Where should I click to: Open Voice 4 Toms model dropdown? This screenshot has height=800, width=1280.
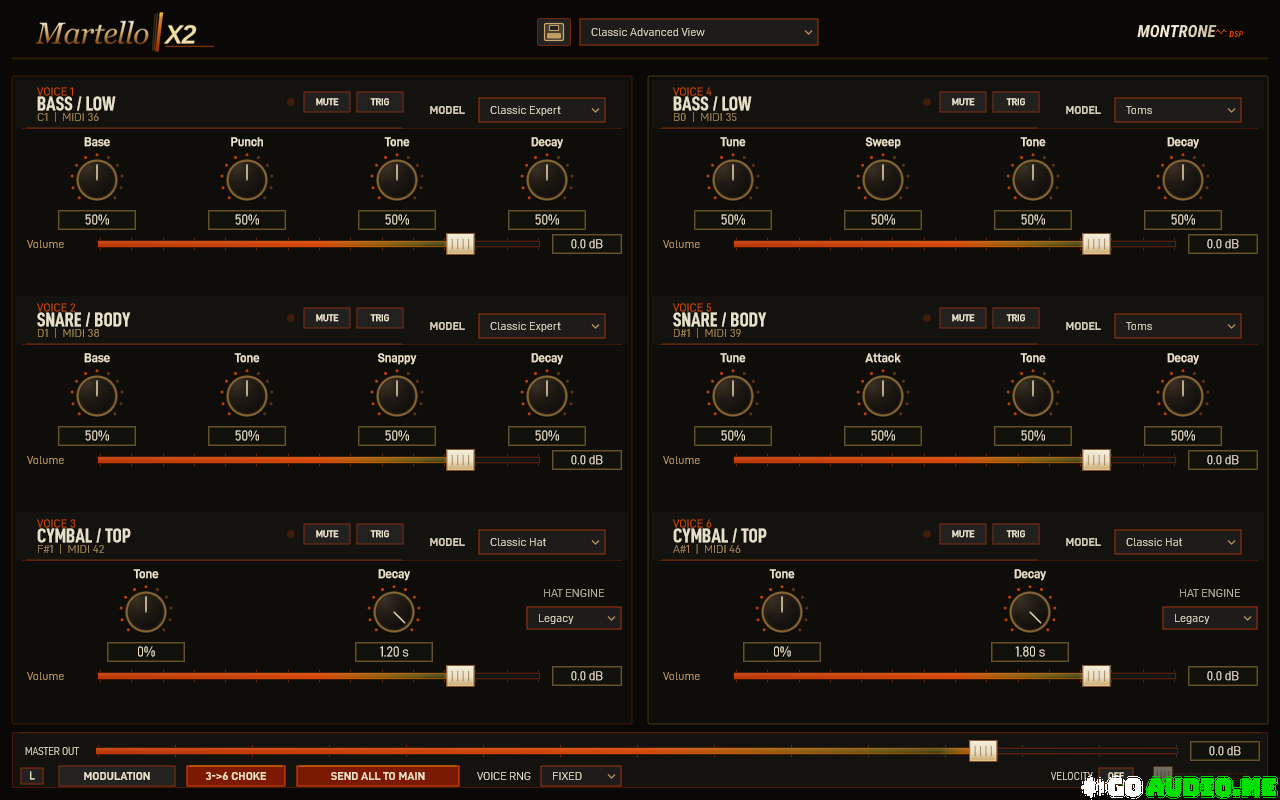pos(1178,110)
